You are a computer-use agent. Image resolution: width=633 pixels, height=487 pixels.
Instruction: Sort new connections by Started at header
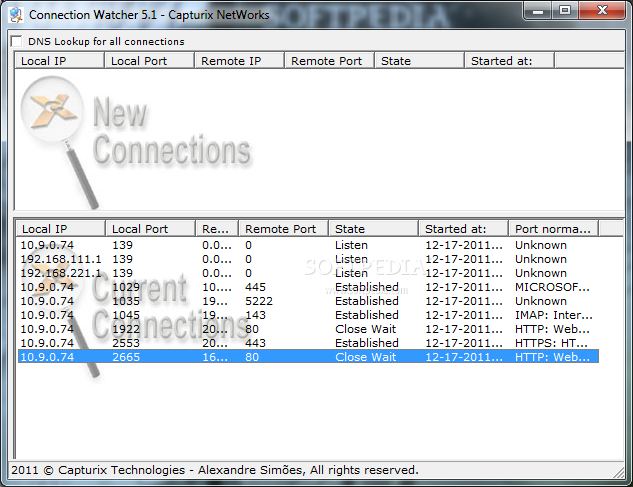click(x=509, y=61)
